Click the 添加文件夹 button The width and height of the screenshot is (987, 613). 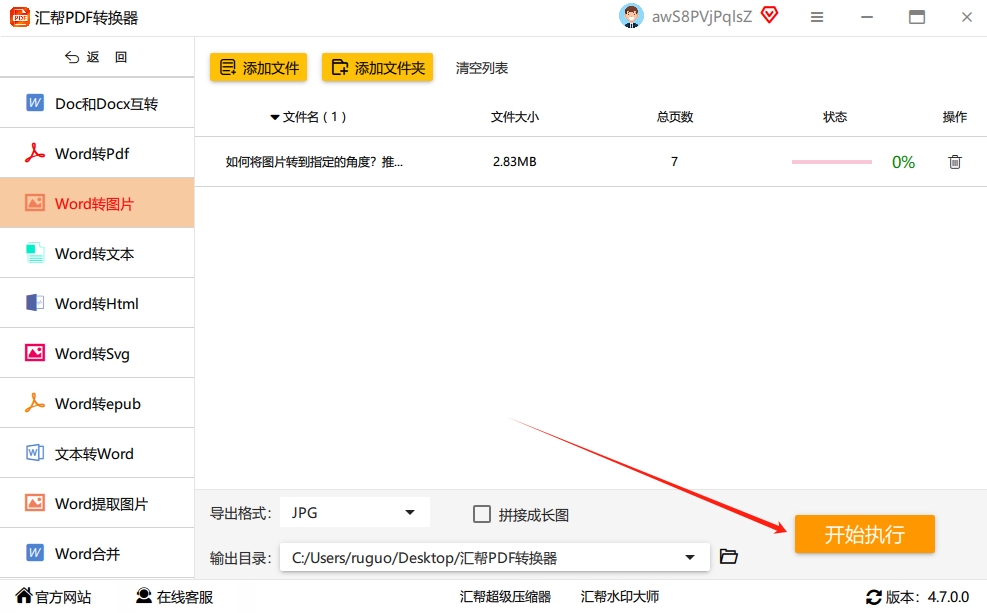[x=378, y=67]
